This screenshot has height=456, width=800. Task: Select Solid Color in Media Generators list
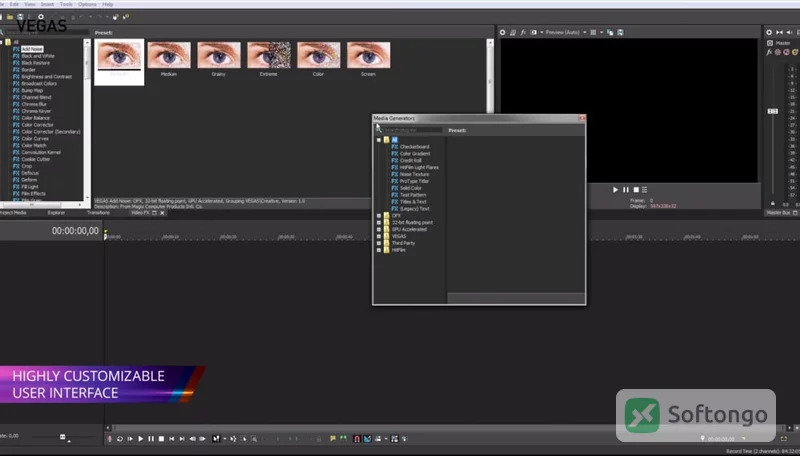point(411,188)
